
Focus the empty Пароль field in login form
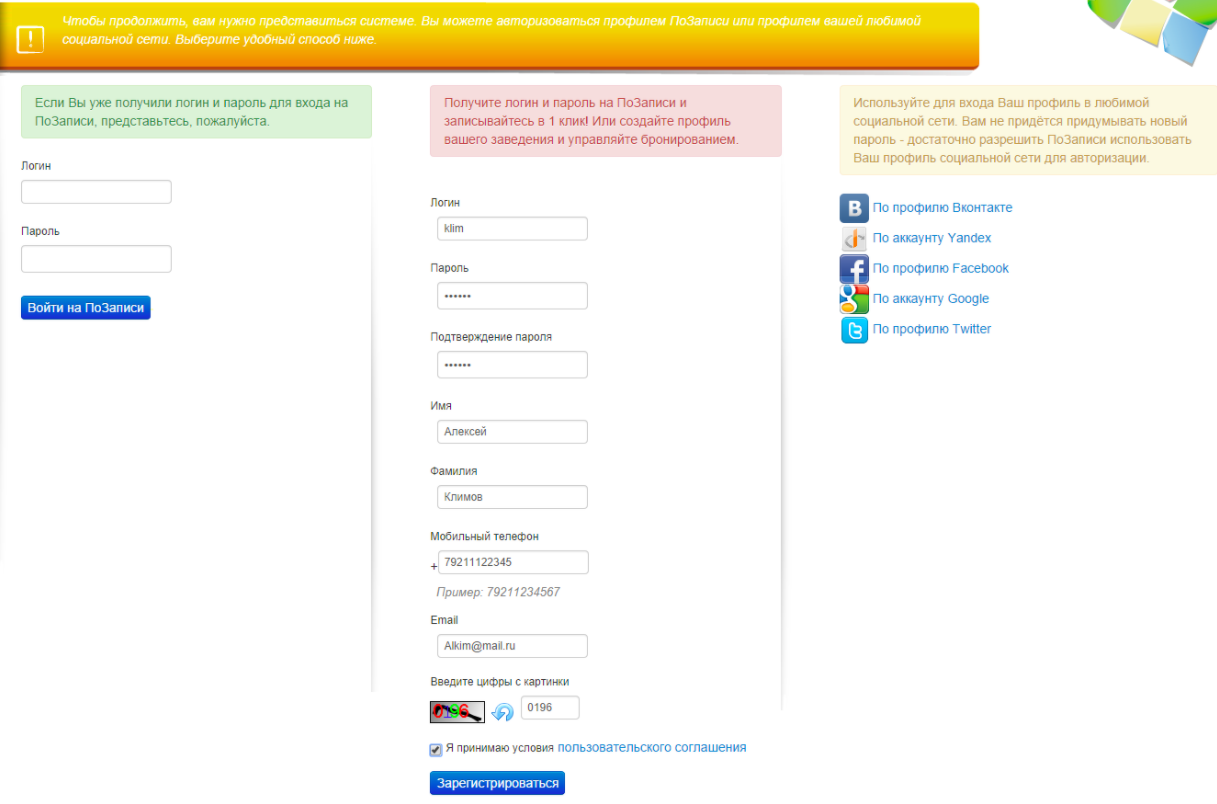96,259
